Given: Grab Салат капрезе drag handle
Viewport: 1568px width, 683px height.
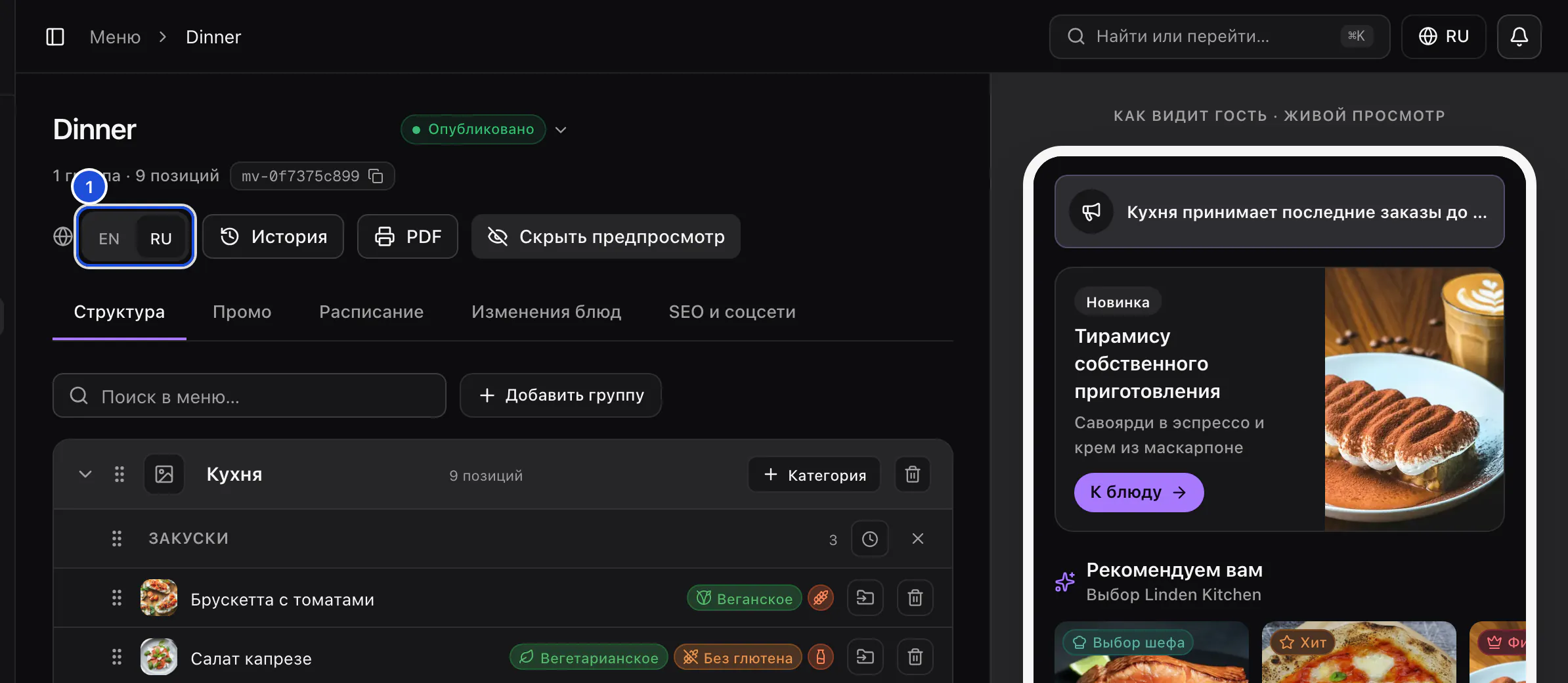Looking at the screenshot, I should pos(117,657).
